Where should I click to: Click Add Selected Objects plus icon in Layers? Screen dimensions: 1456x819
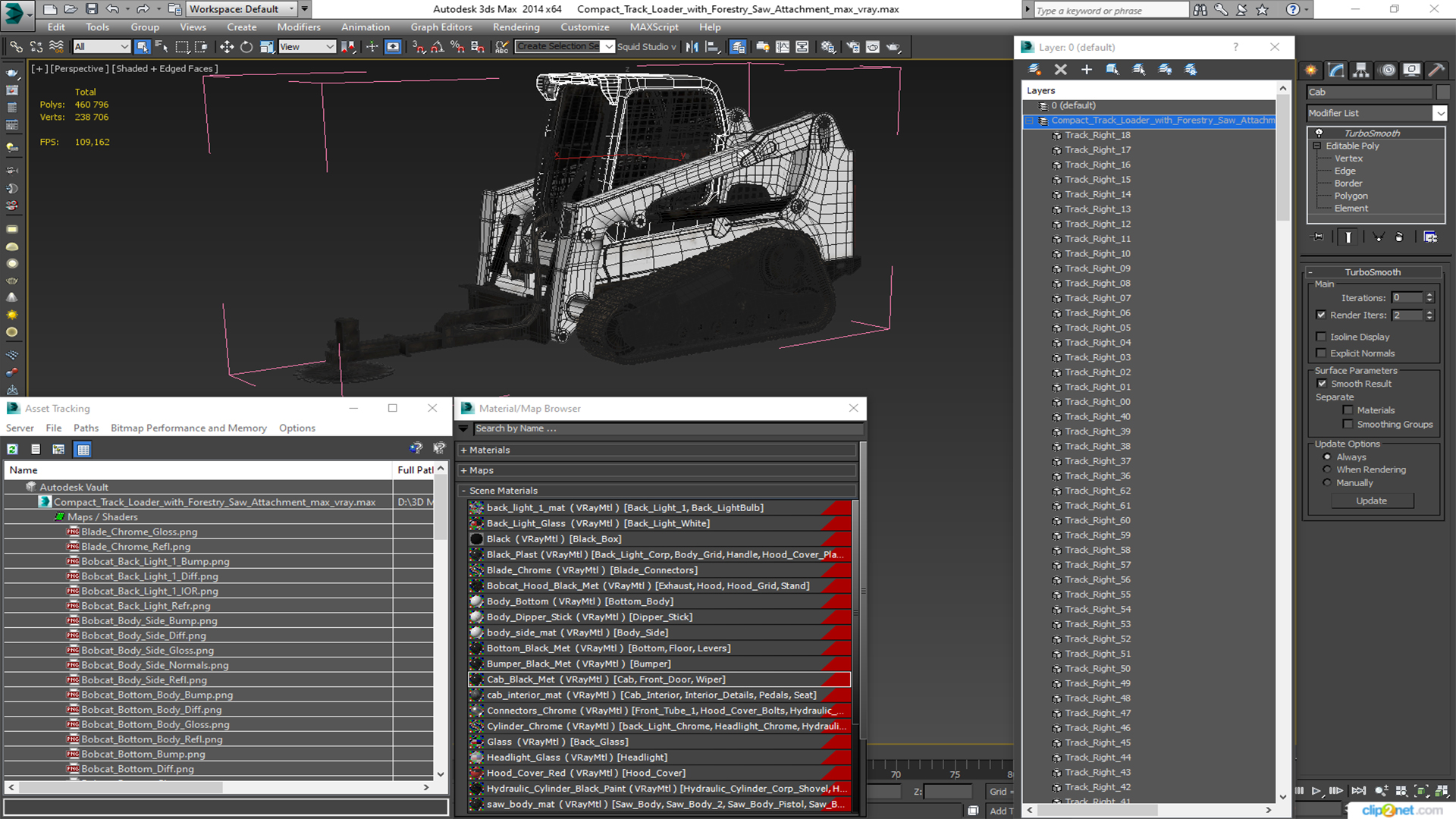point(1086,69)
